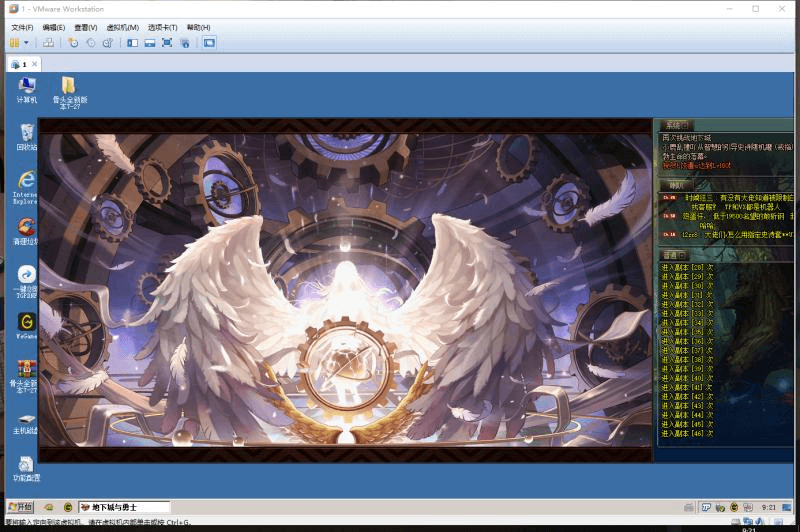
Task: Click the VM suspend/power toolbar icon
Action: (15, 43)
